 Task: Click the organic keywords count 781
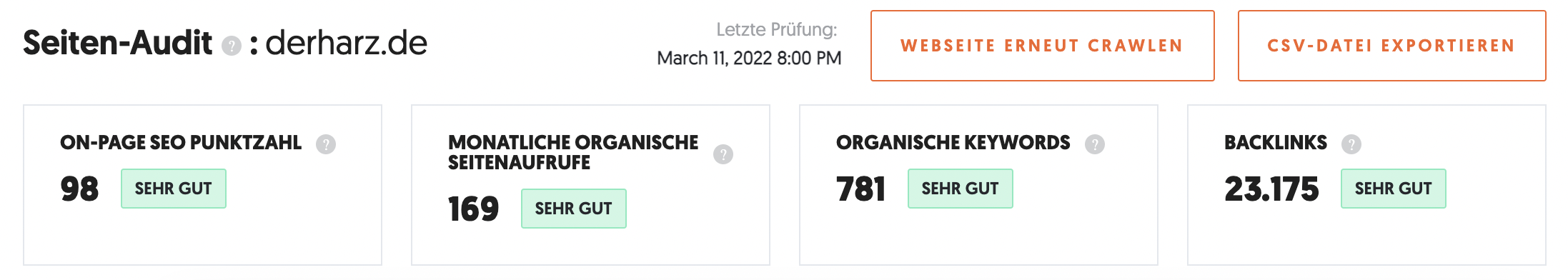[x=861, y=189]
